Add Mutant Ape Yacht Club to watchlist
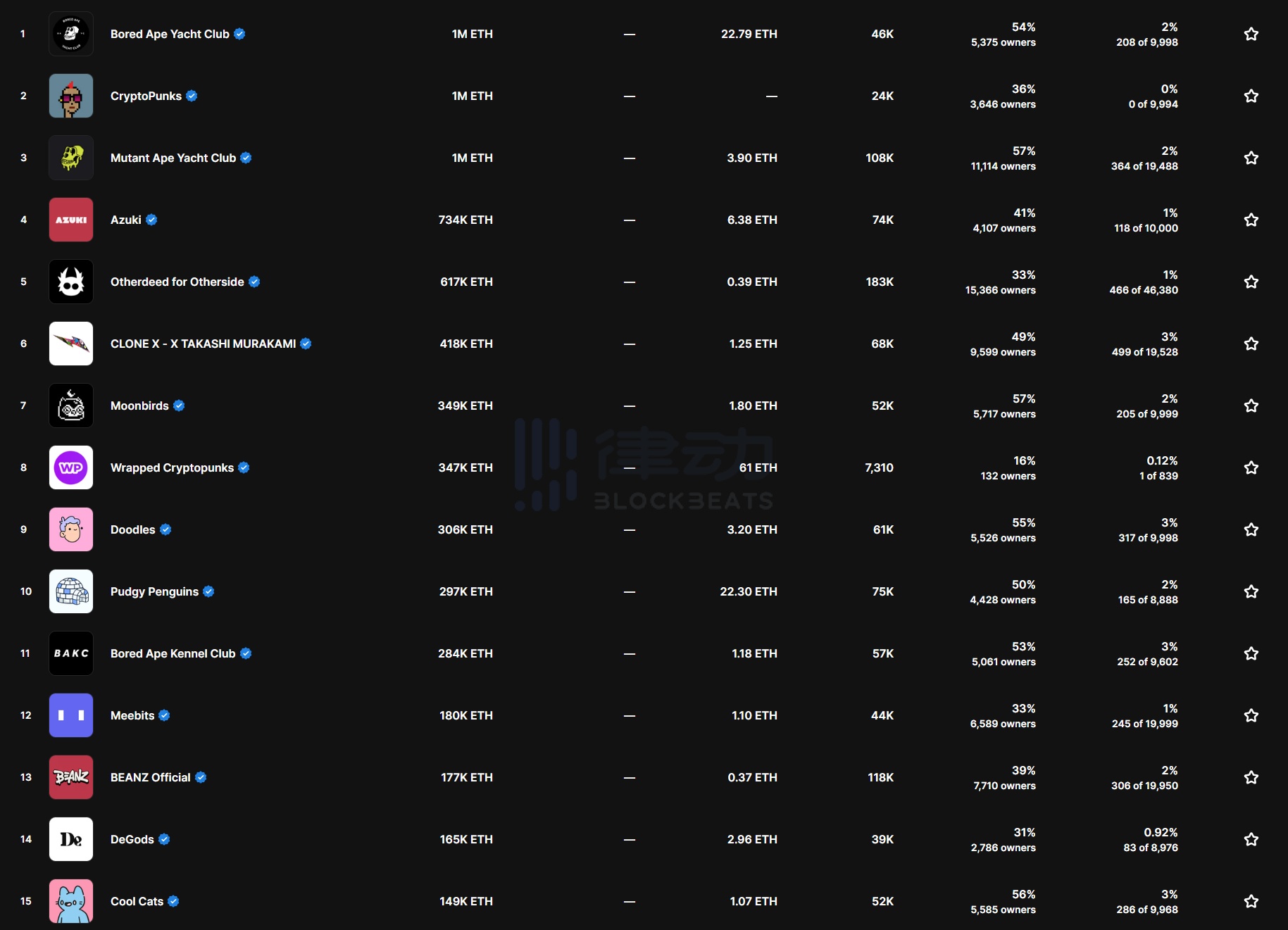The height and width of the screenshot is (930, 1288). point(1251,158)
